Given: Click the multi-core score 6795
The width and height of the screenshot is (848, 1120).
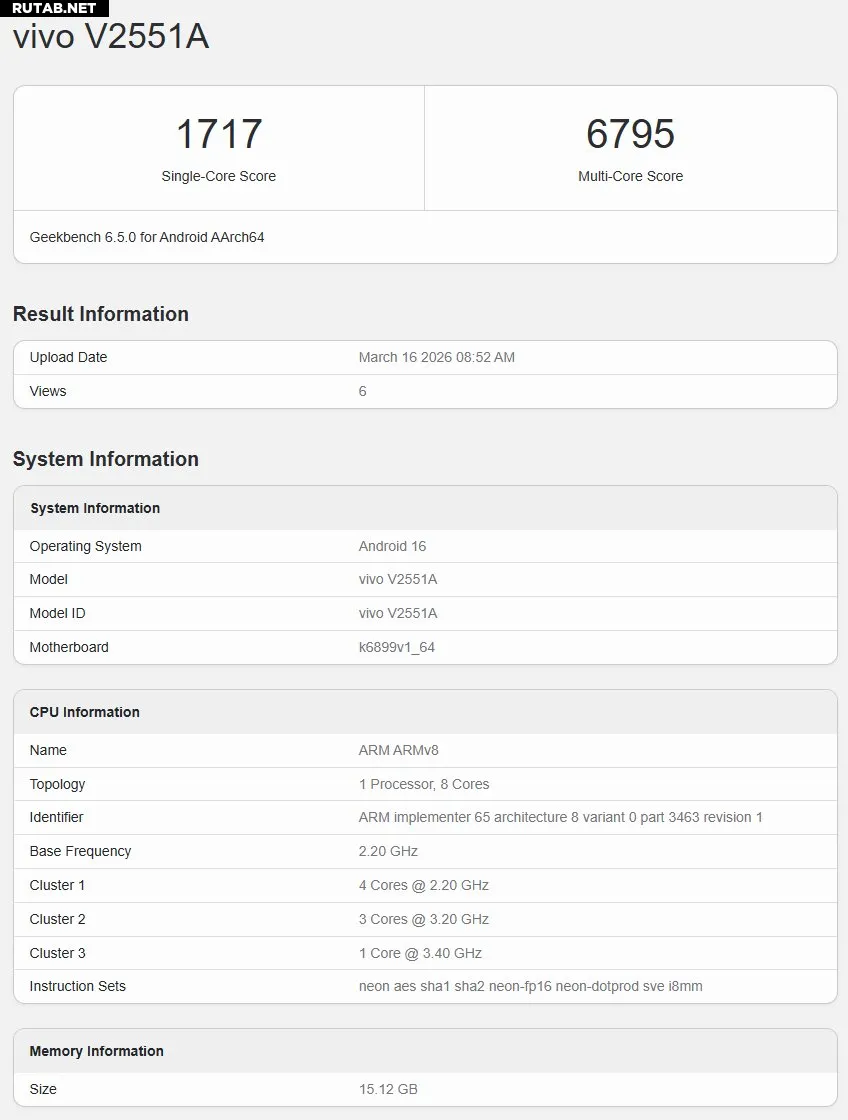Looking at the screenshot, I should click(x=630, y=134).
